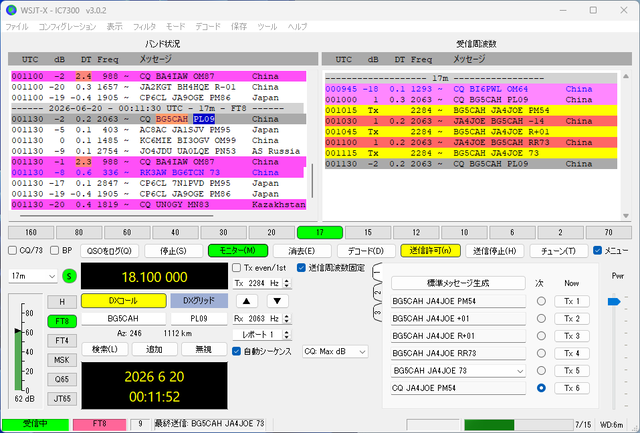Select 次 radio button for Tx 3
The image size is (640, 433).
541,336
